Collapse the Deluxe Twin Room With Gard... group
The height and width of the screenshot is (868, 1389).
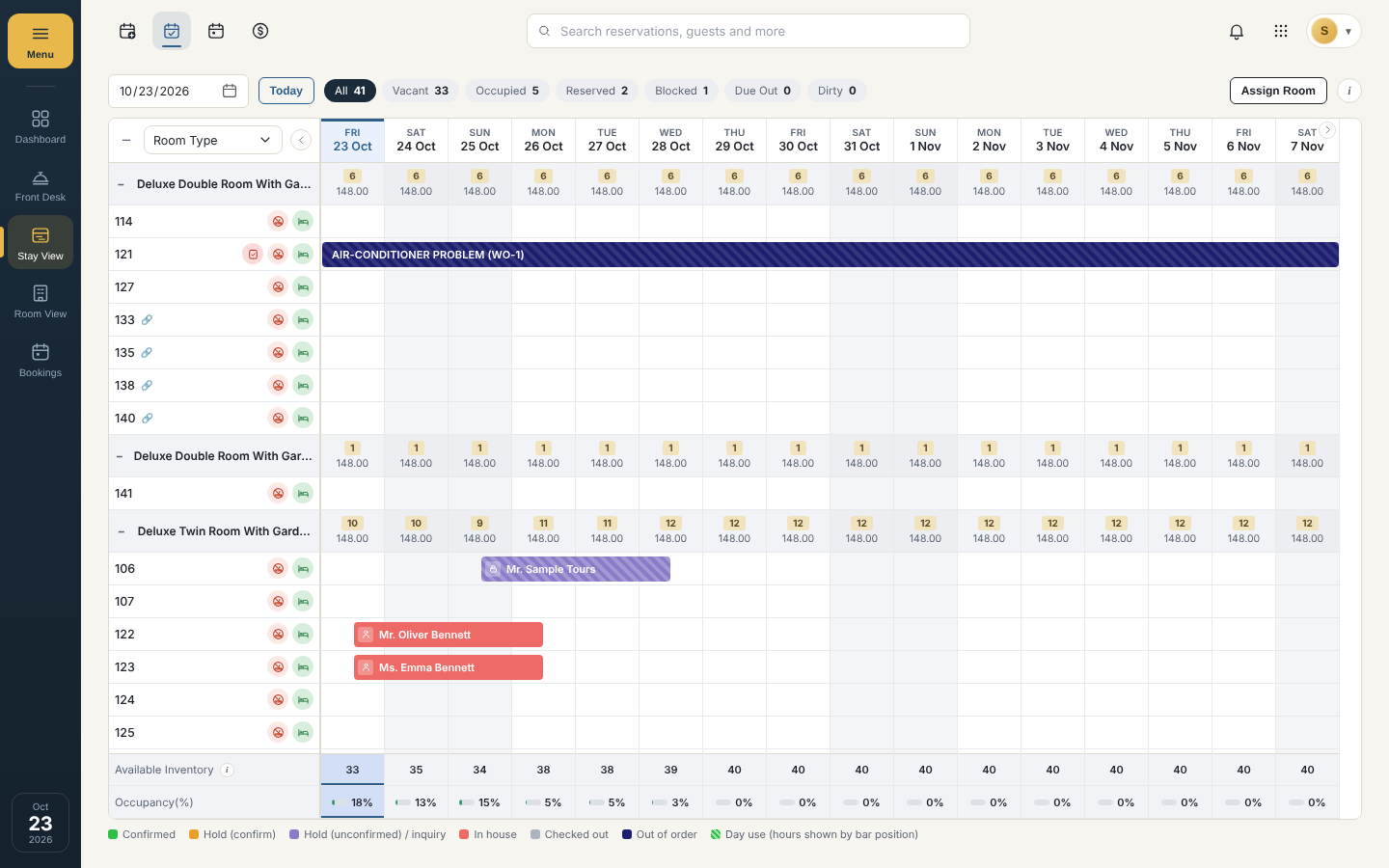click(121, 531)
